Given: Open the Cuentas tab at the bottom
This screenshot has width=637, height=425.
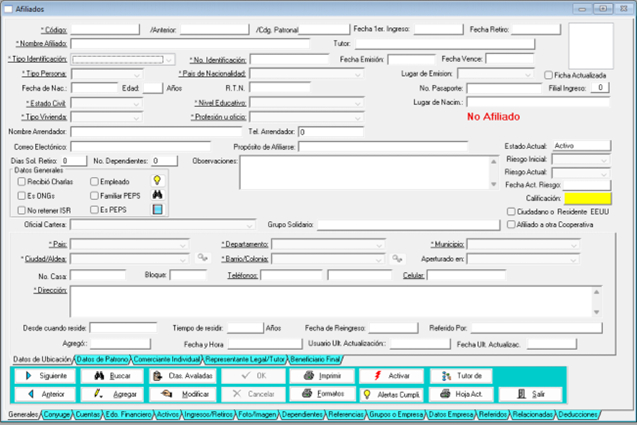Looking at the screenshot, I should (x=87, y=413).
